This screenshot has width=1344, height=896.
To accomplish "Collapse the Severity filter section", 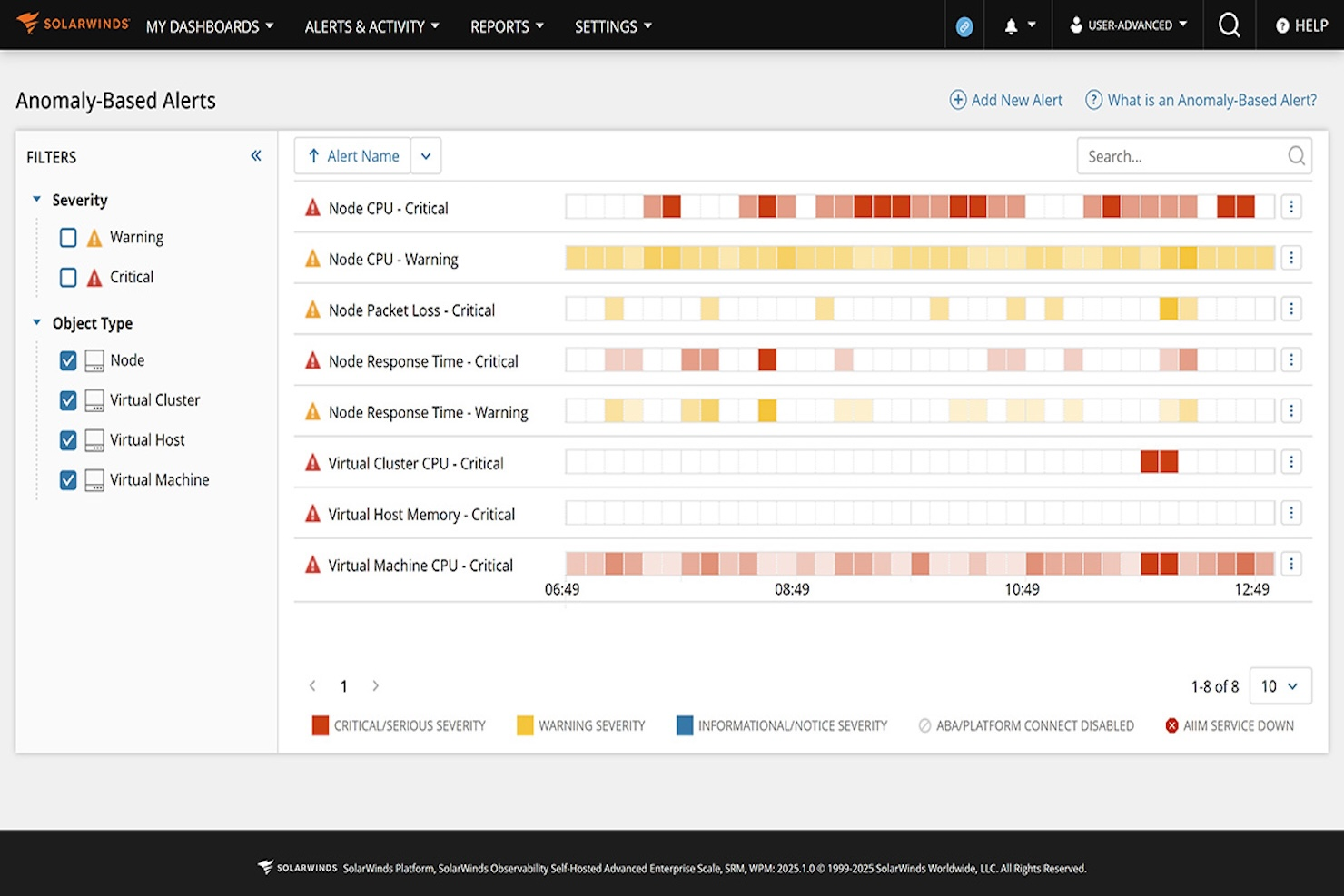I will pos(36,199).
